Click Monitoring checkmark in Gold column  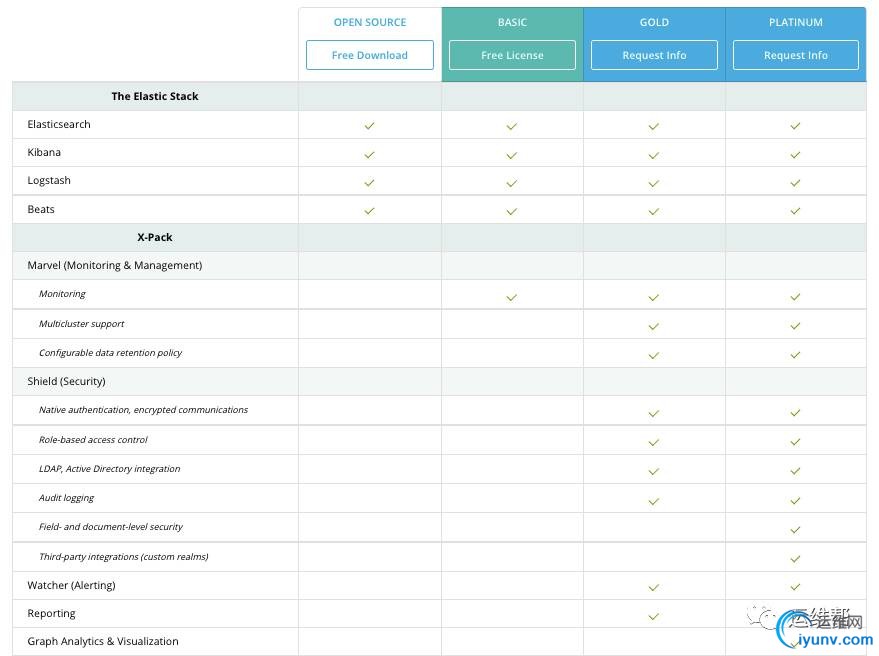coord(654,297)
